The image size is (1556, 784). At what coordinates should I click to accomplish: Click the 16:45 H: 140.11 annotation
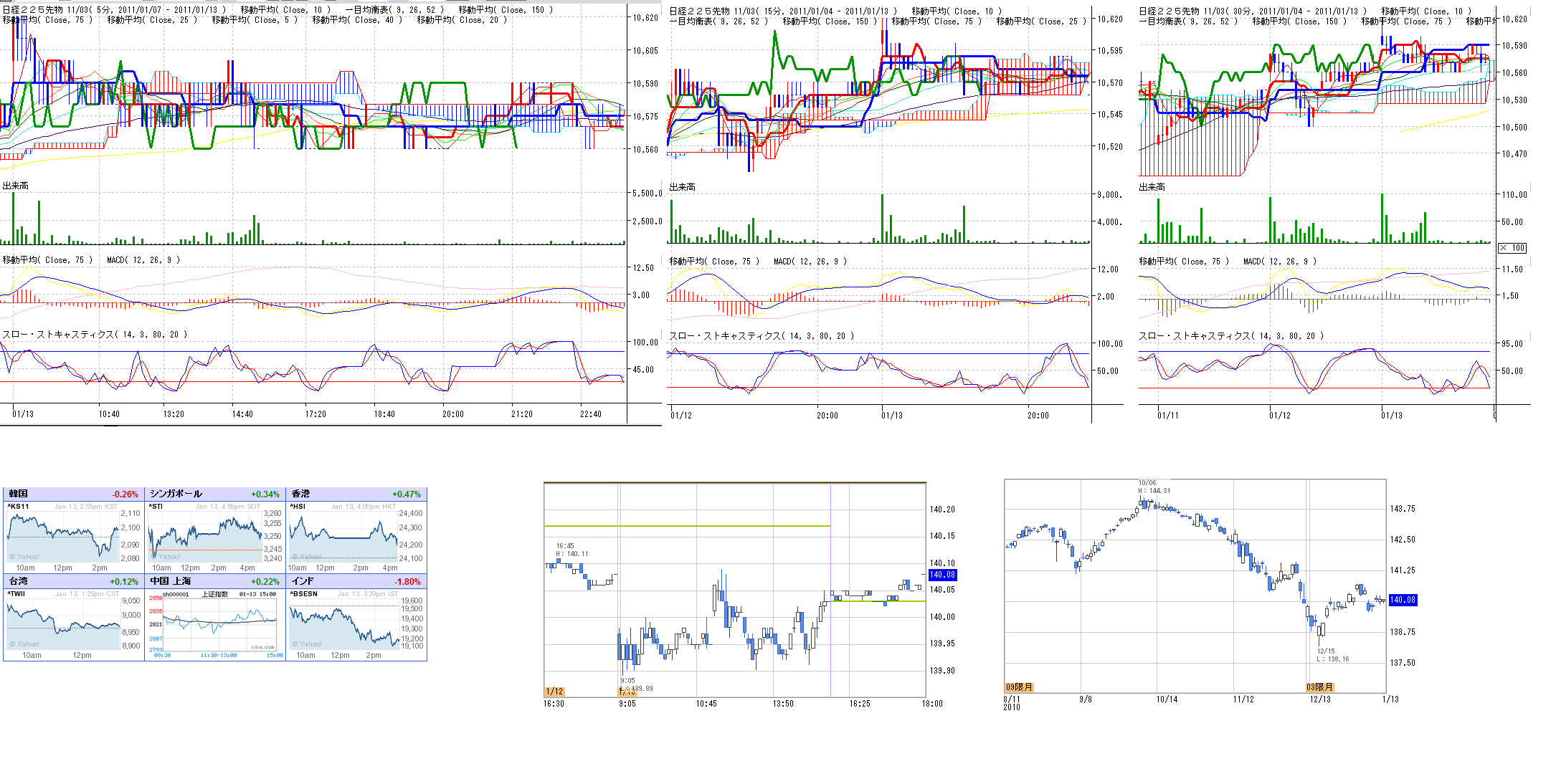point(571,550)
